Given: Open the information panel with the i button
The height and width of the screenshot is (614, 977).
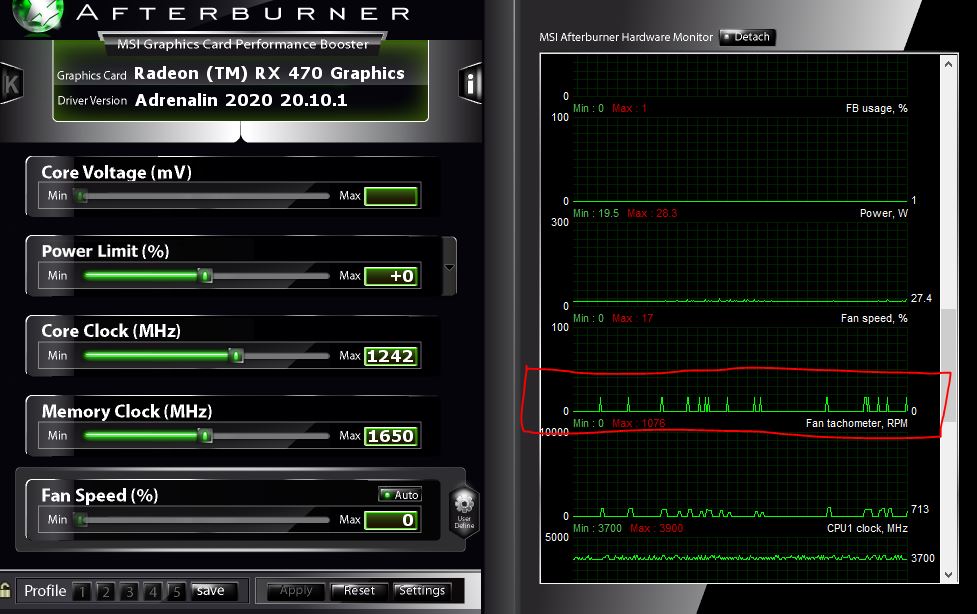Looking at the screenshot, I should tap(471, 84).
